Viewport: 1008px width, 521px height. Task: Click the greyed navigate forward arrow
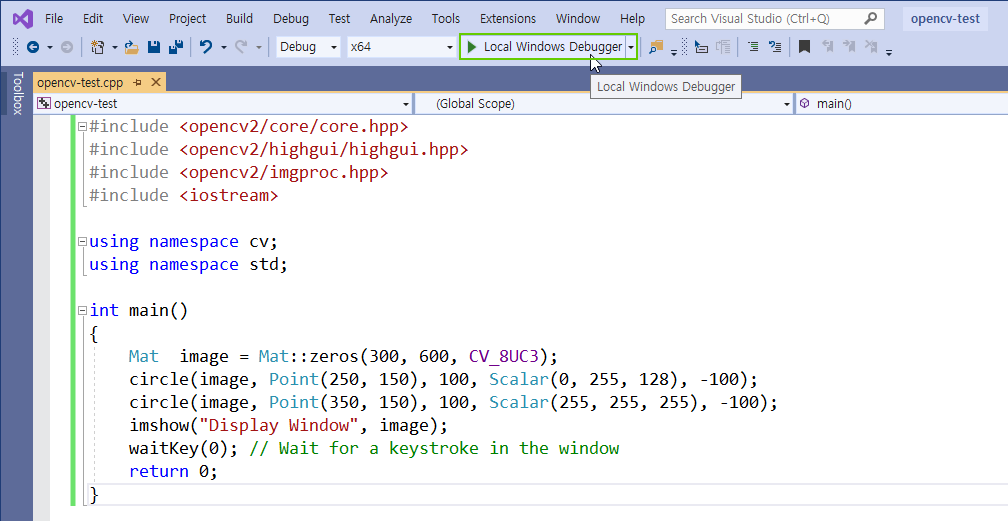pos(67,47)
